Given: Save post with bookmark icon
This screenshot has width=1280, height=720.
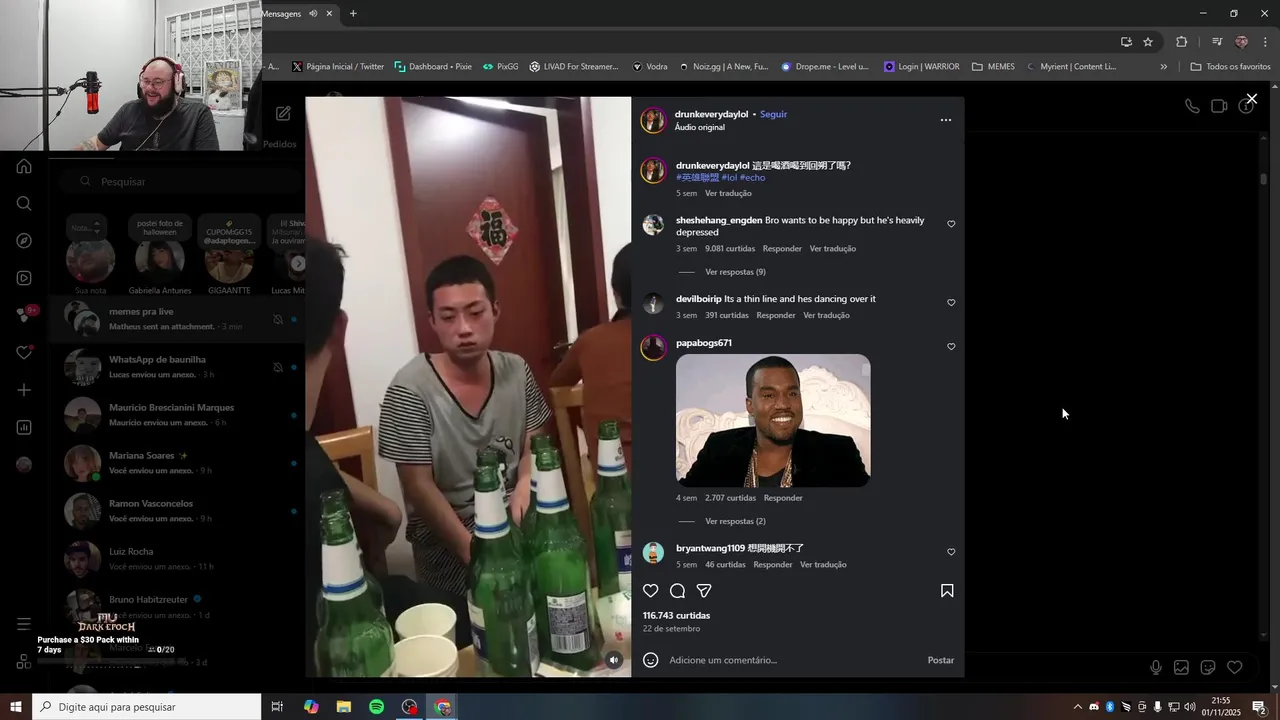Looking at the screenshot, I should tap(947, 591).
